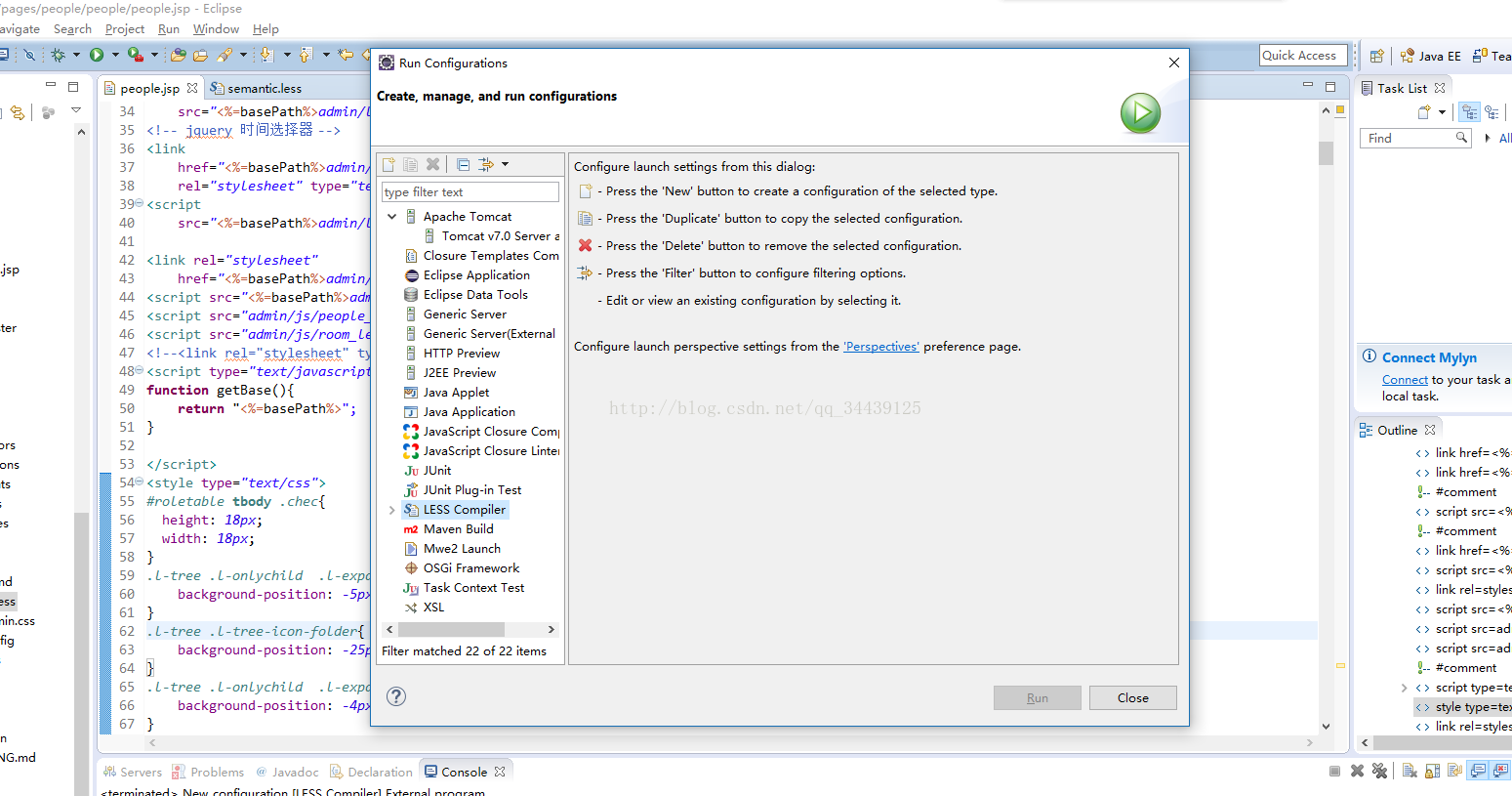Image resolution: width=1512 pixels, height=796 pixels.
Task: Click the Find field in Task List
Action: pos(1414,138)
